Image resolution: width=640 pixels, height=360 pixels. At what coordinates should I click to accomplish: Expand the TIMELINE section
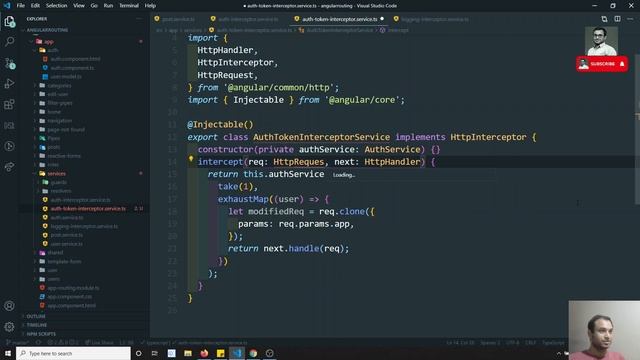(37, 325)
